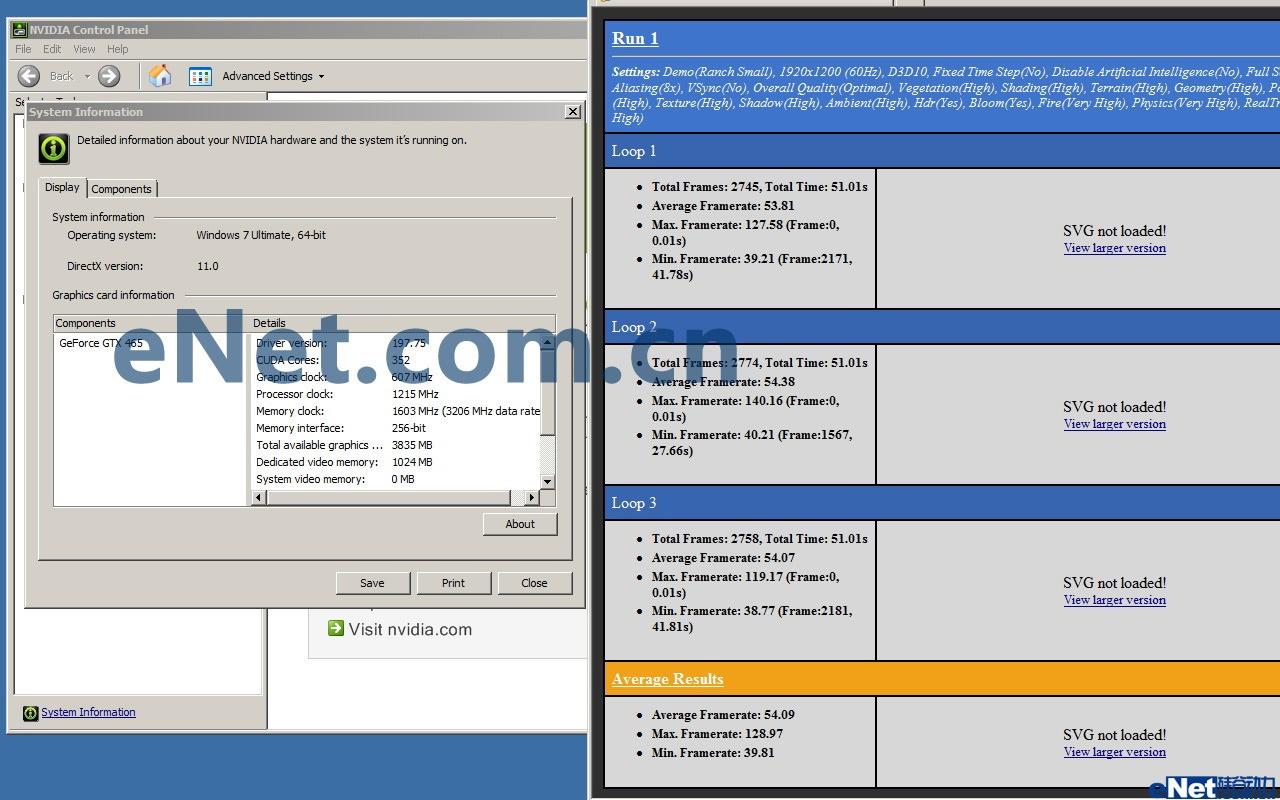
Task: Click the Advanced Settings grid icon
Action: [200, 75]
